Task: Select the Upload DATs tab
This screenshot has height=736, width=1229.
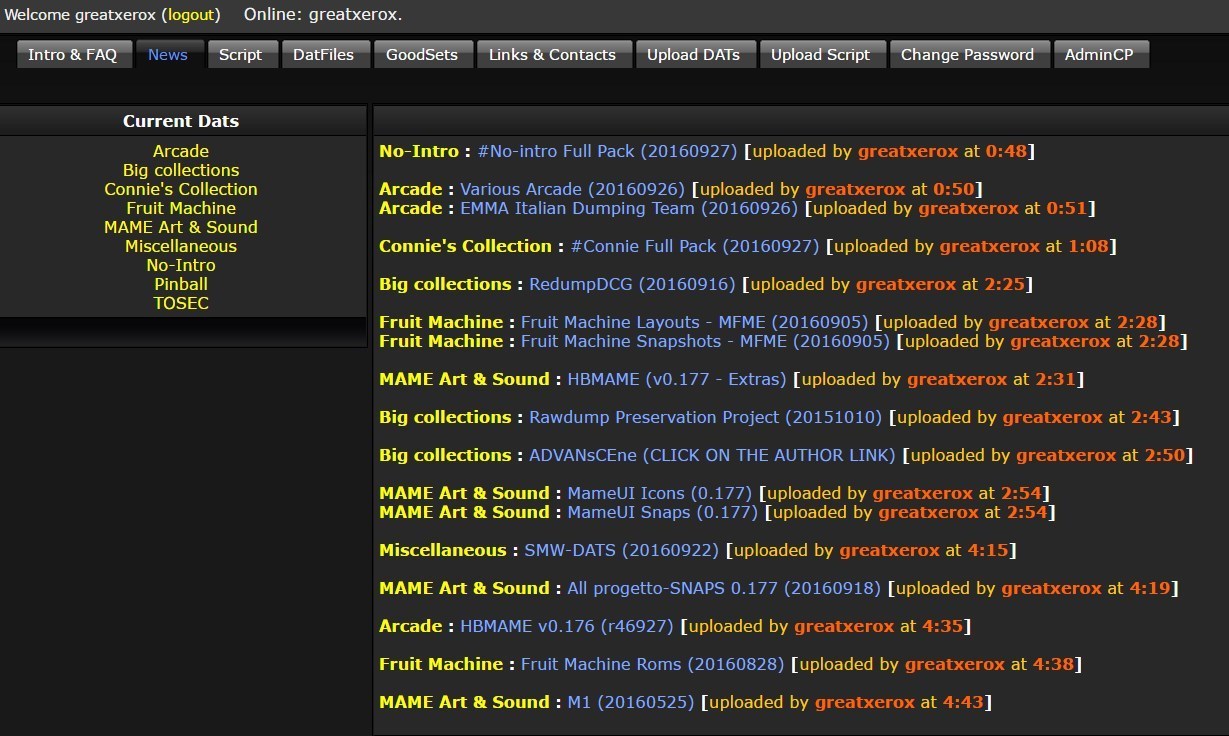Action: 694,55
